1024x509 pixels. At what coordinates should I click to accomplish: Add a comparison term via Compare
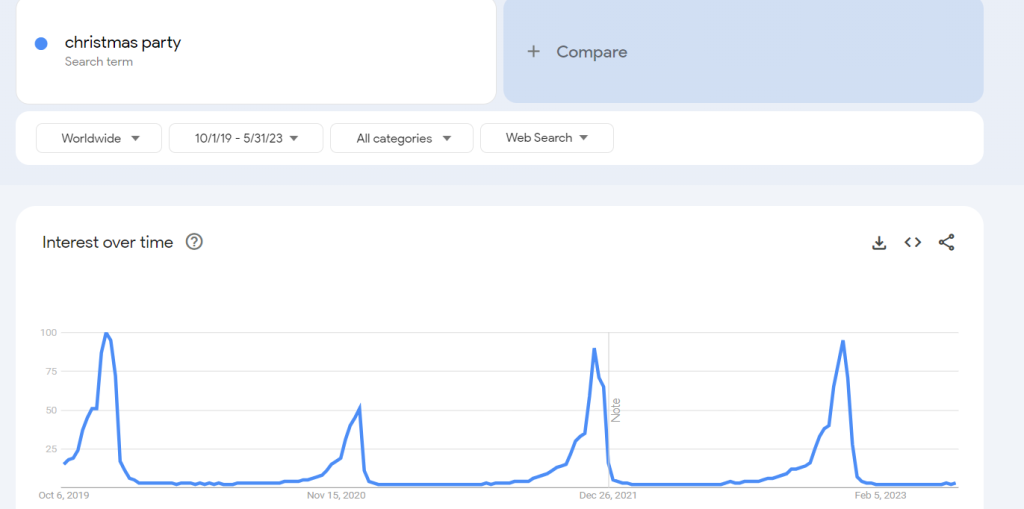(743, 52)
